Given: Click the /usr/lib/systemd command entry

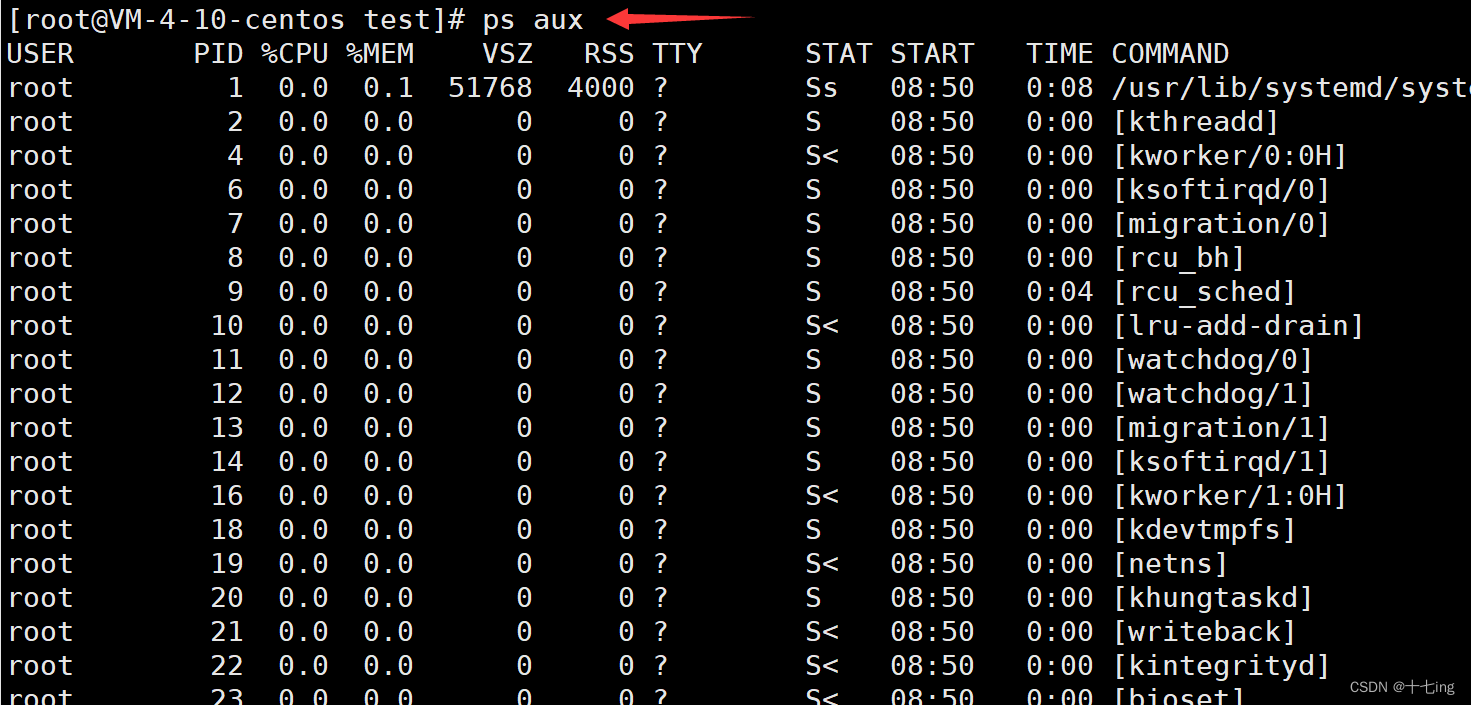Looking at the screenshot, I should pos(1290,88).
